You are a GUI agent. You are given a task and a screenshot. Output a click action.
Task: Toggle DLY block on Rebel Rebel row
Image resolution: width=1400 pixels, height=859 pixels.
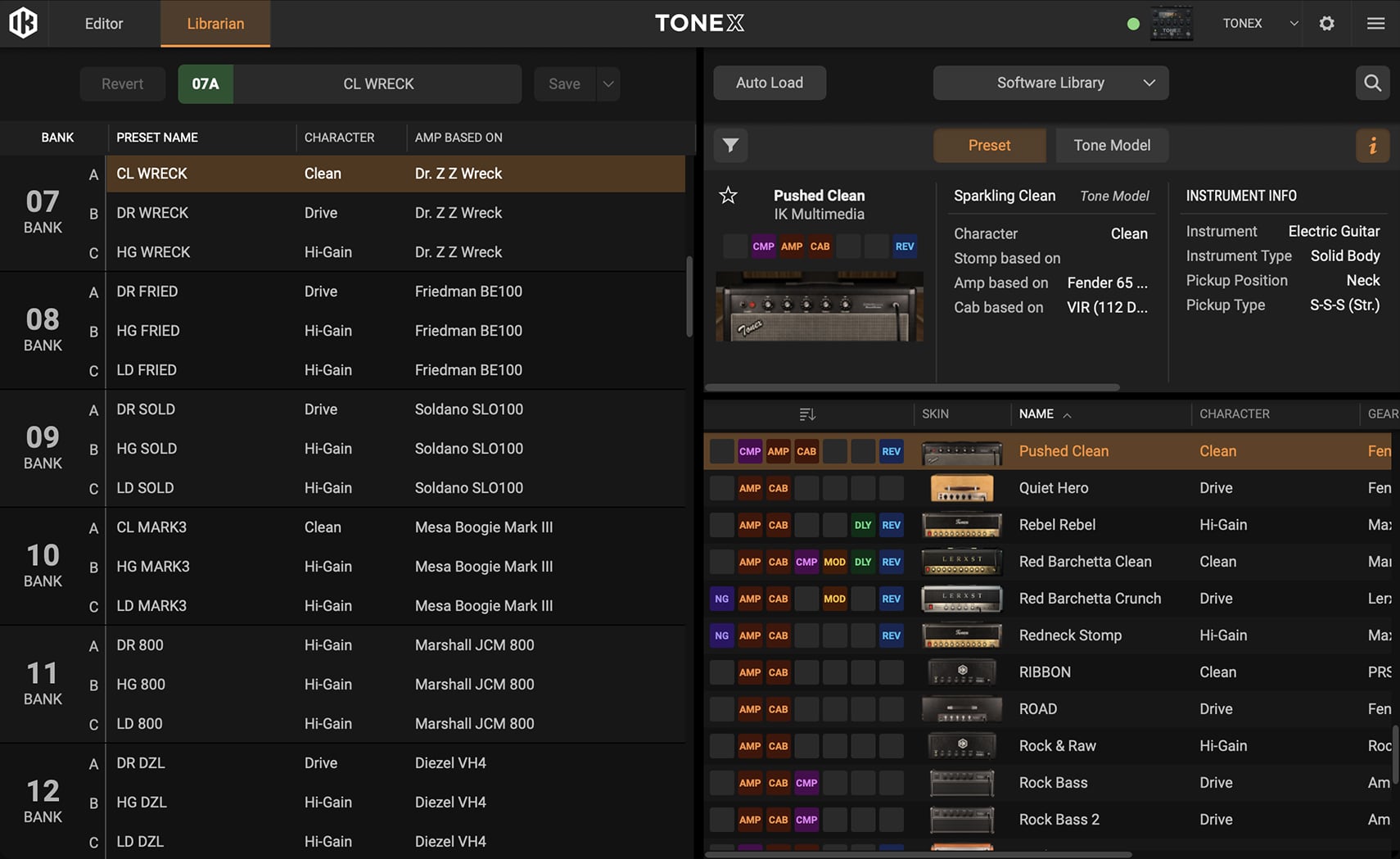coord(862,525)
